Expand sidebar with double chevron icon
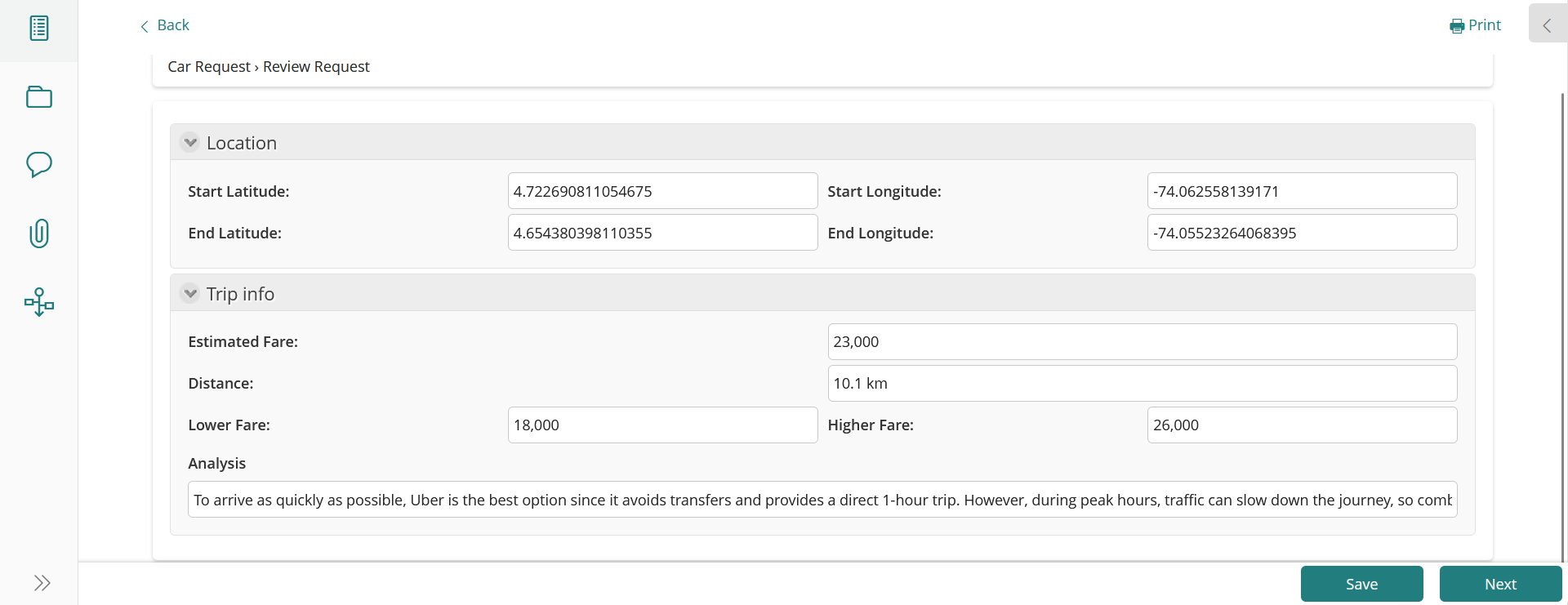 click(42, 583)
